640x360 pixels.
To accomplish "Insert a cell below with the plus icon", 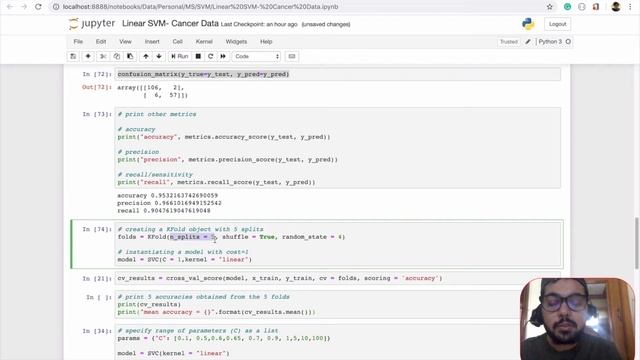I will pos(88,56).
